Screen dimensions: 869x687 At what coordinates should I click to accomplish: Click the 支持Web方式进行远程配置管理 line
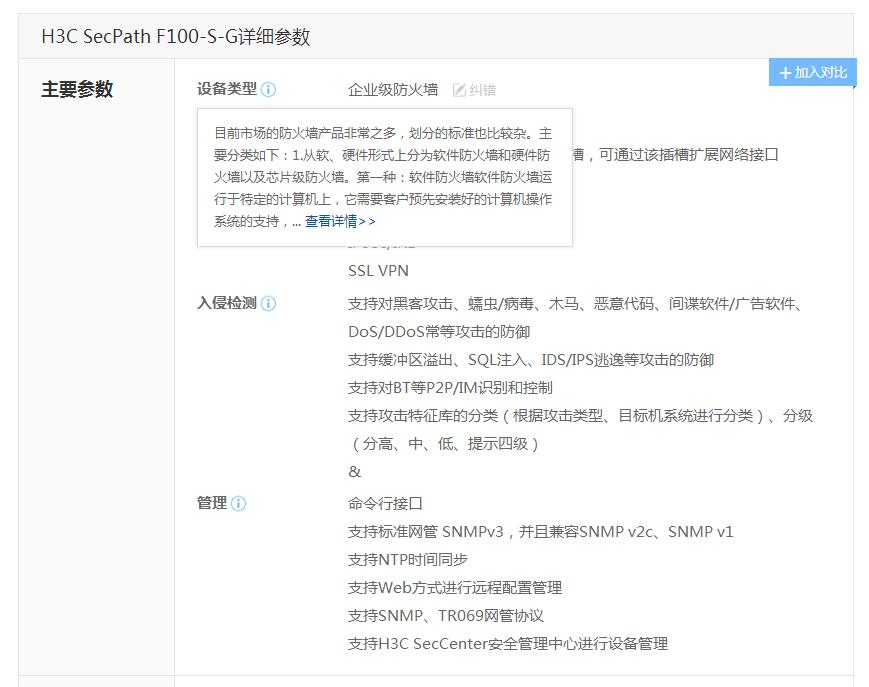[455, 588]
